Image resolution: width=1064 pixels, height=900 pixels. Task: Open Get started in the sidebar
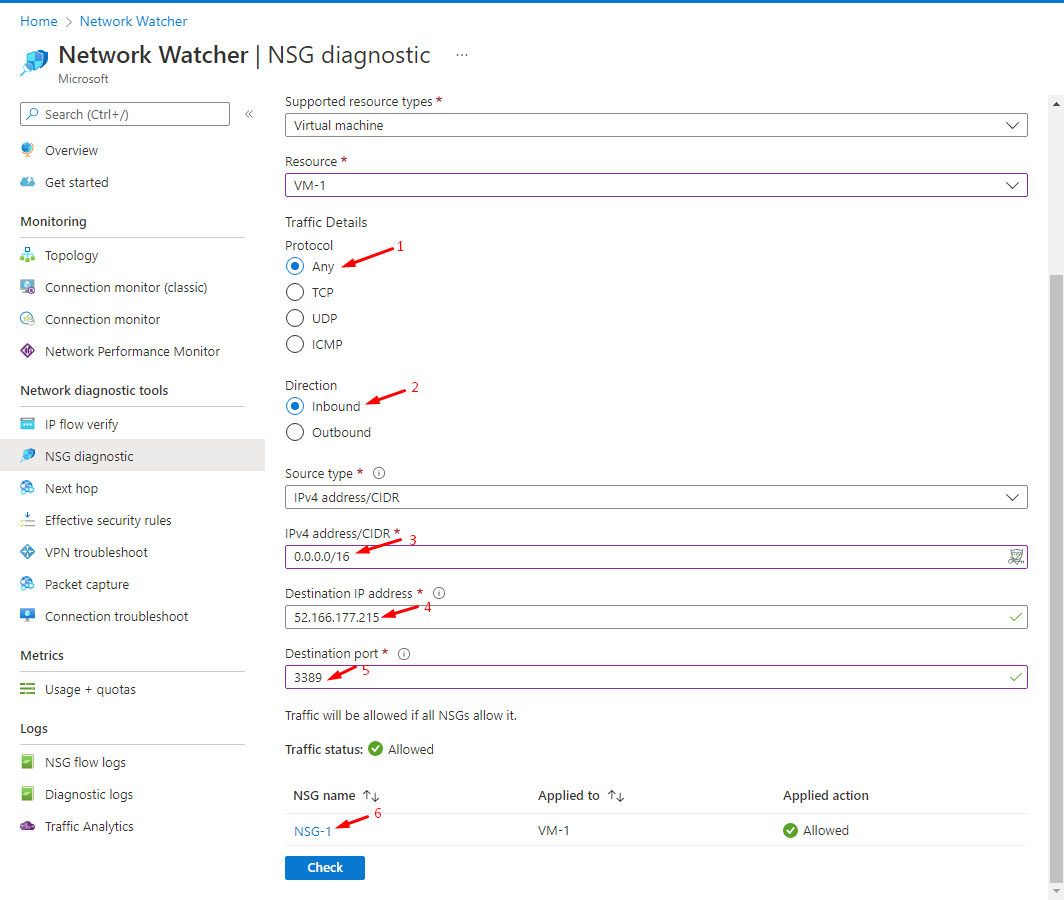(x=77, y=182)
